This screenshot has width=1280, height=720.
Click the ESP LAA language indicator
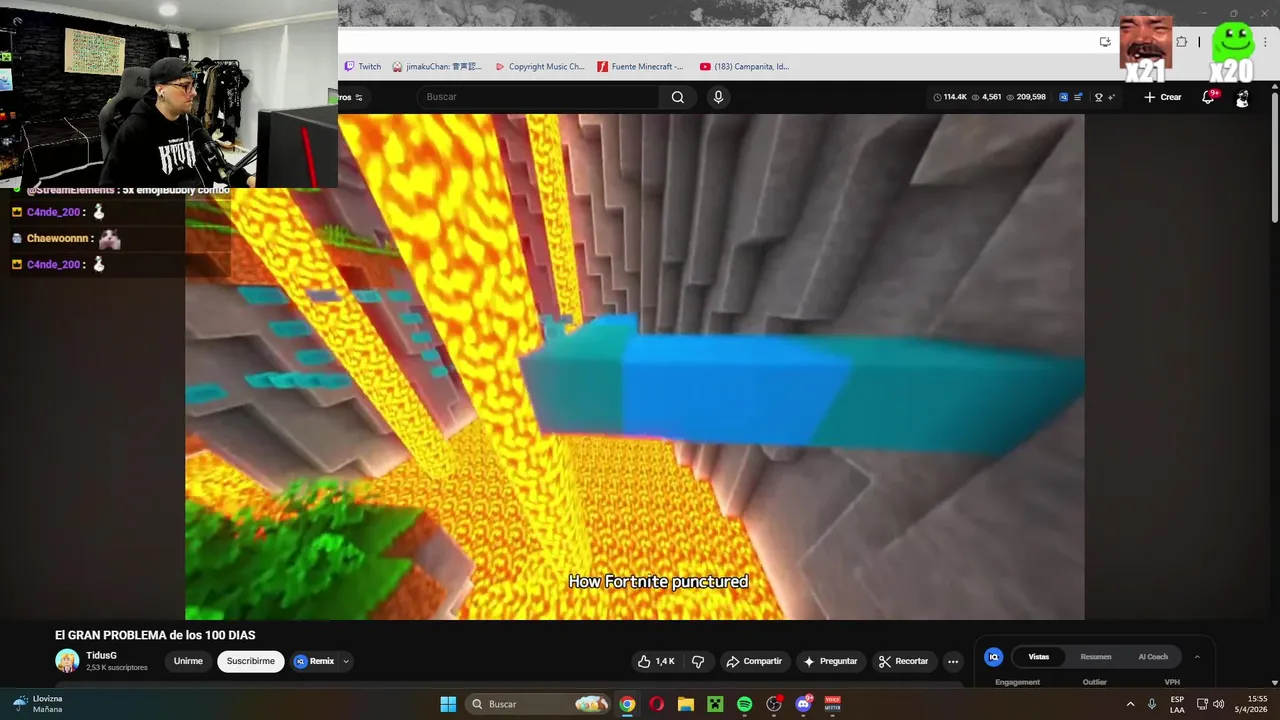tap(1177, 704)
